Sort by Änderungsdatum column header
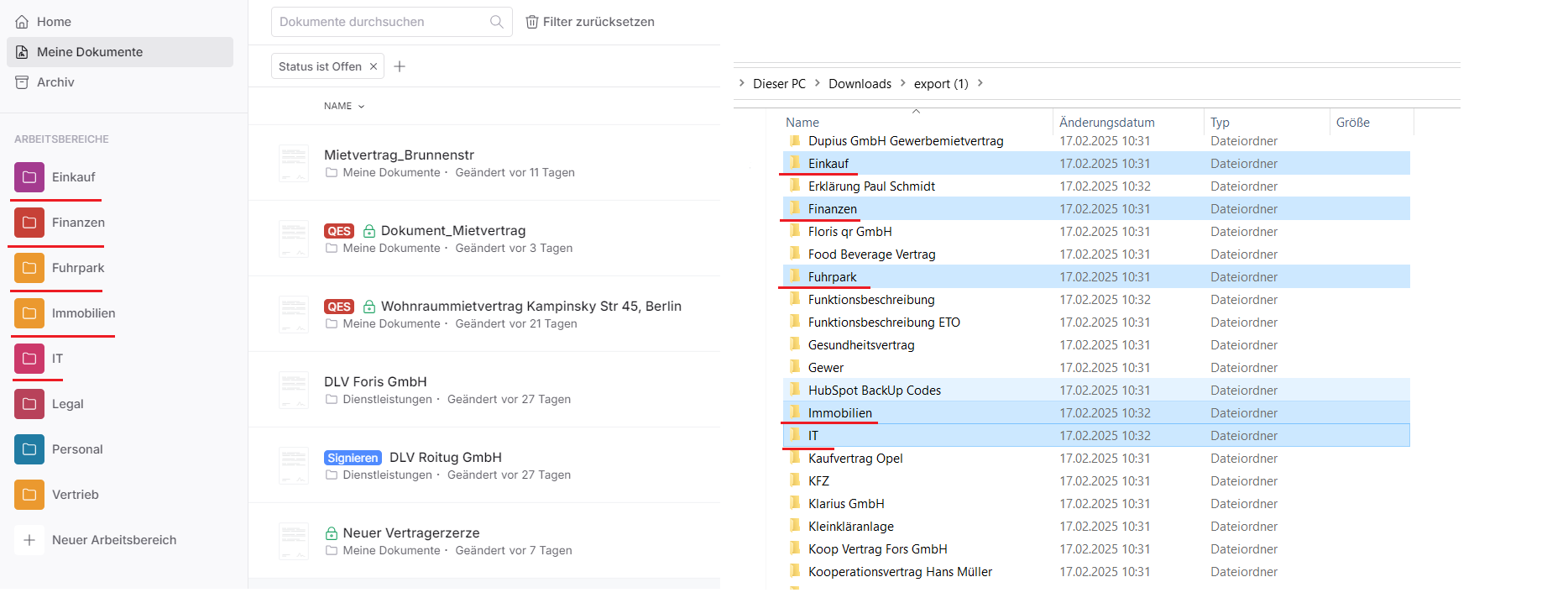 1106,123
